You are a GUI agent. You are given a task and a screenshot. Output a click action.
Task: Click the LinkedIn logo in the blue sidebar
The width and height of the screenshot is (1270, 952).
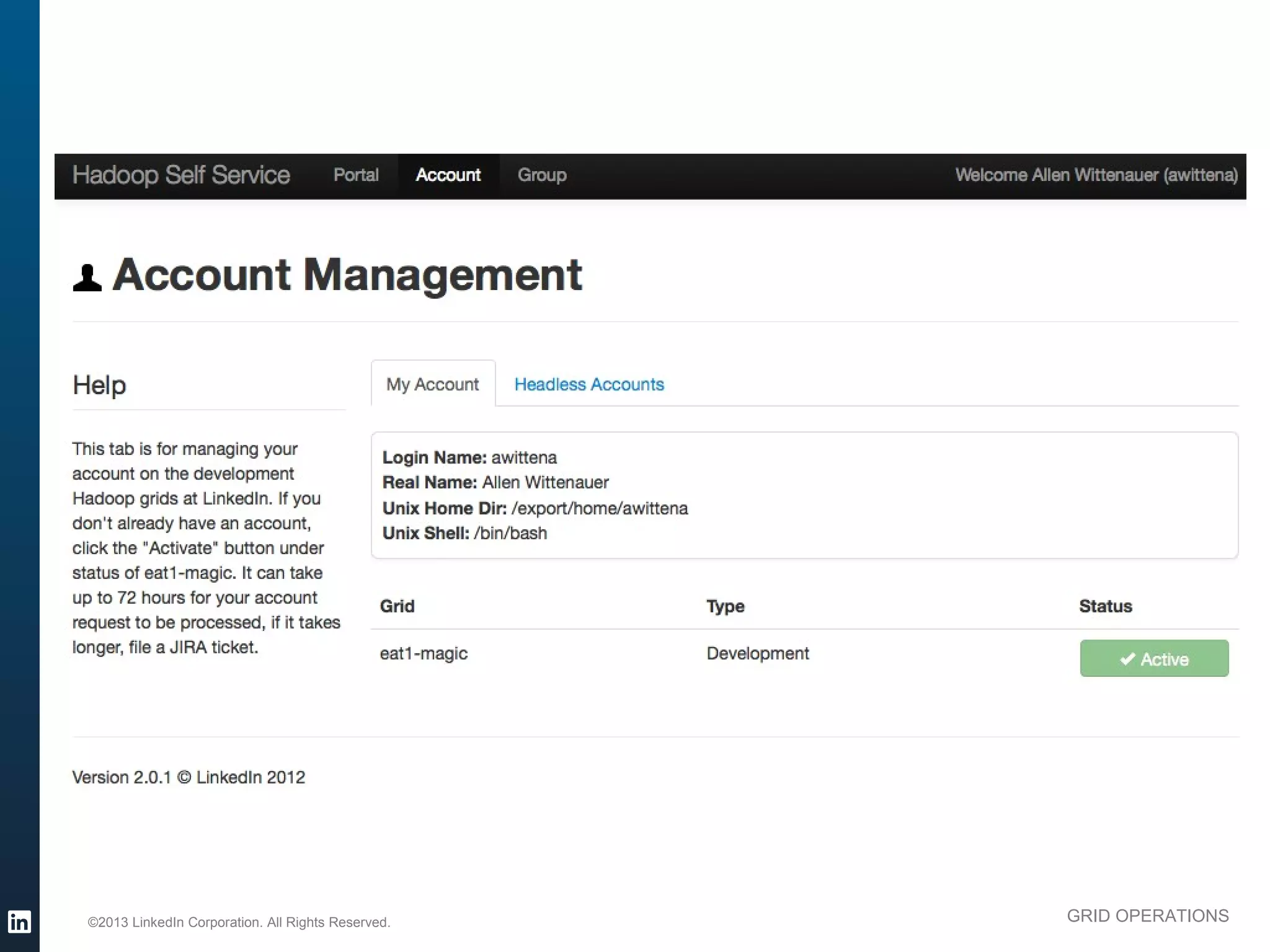point(19,922)
